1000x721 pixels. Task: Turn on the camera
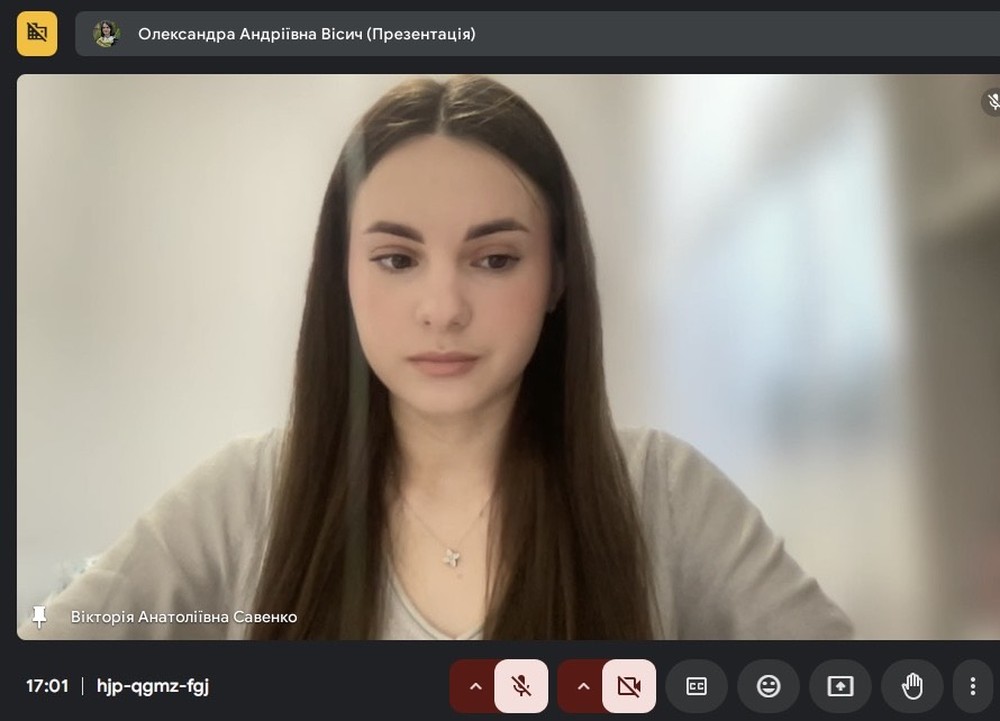coord(629,686)
